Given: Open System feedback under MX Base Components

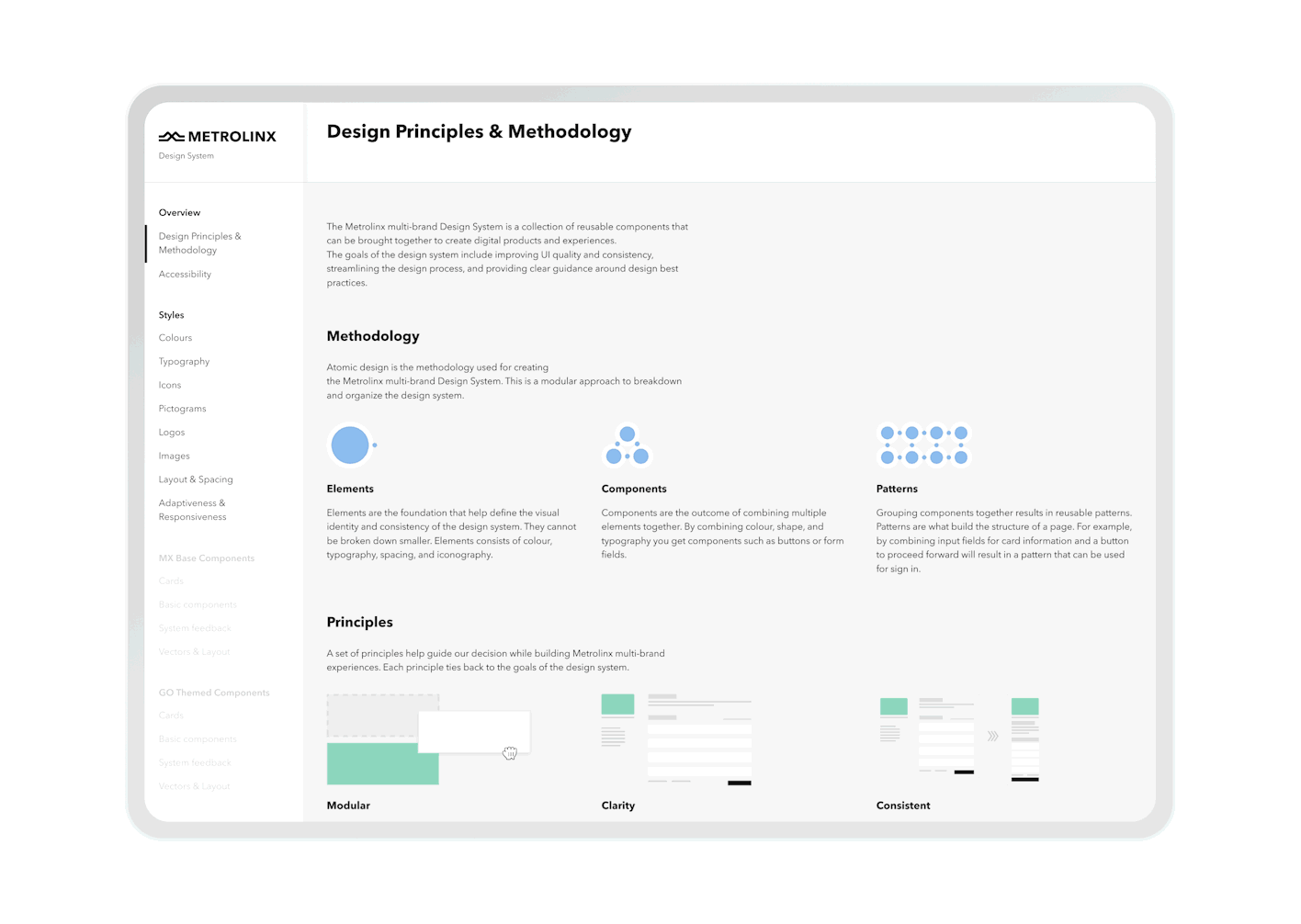Looking at the screenshot, I should (195, 629).
